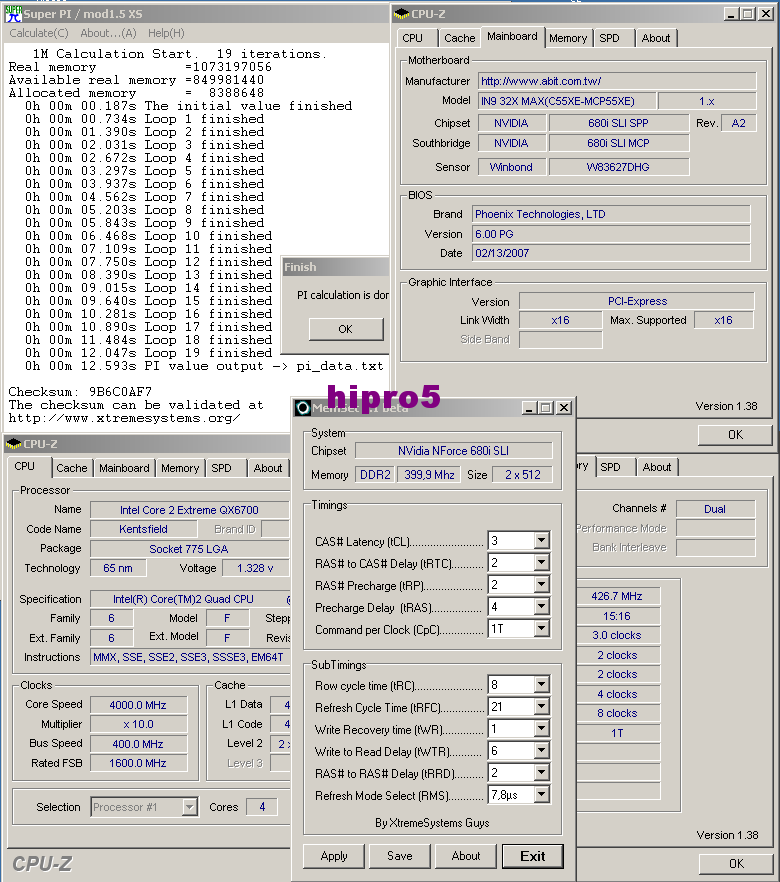Click the CPU-Z Mainboard window title icon
Screen dimensions: 780x882
402,14
